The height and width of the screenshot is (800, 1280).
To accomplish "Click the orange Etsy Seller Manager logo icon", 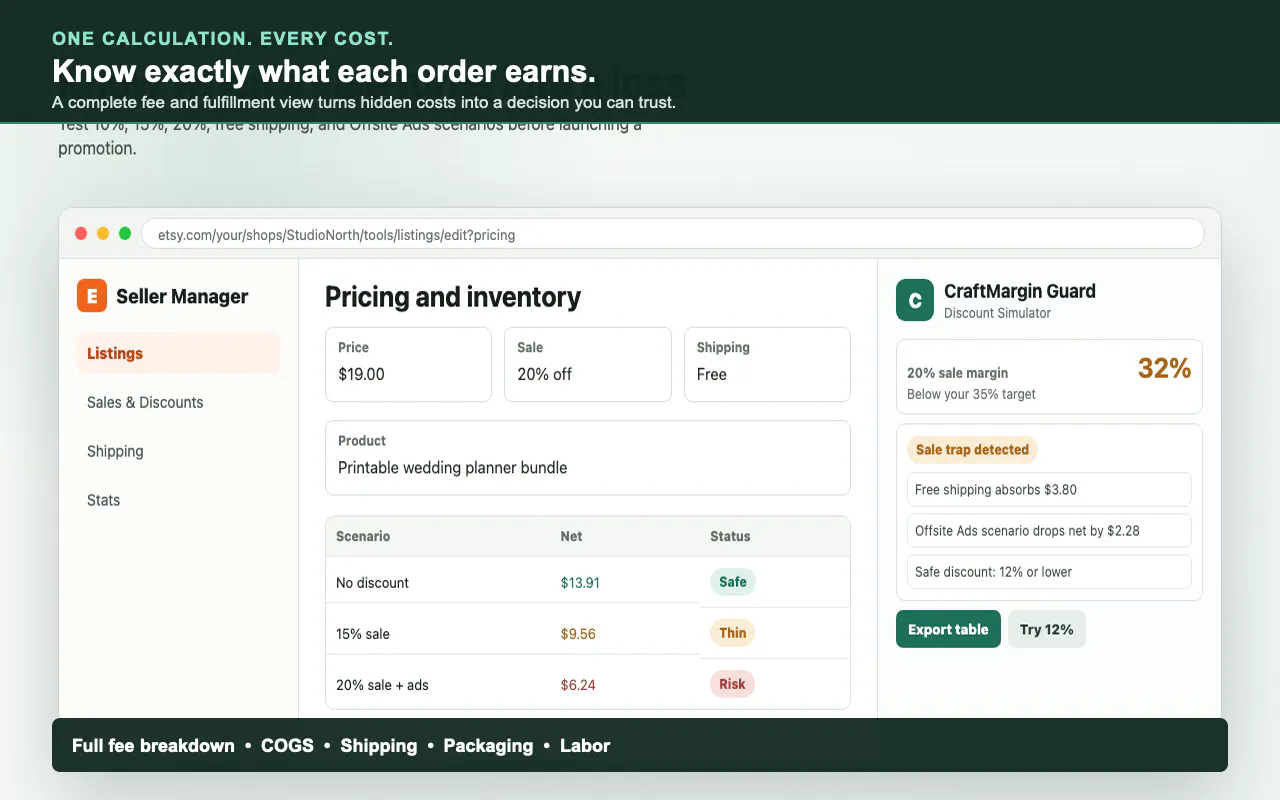I will (x=92, y=296).
